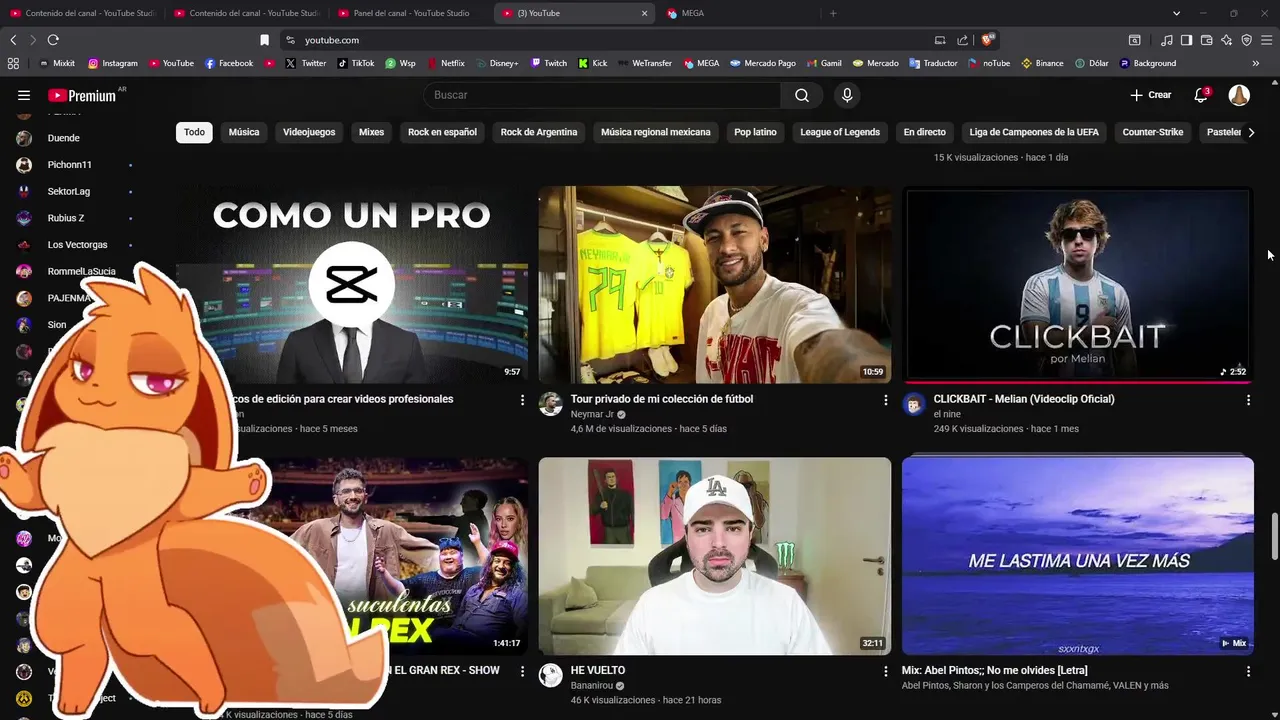This screenshot has width=1280, height=720.
Task: Open Los Vectorgas subscription in sidebar
Action: [76, 245]
